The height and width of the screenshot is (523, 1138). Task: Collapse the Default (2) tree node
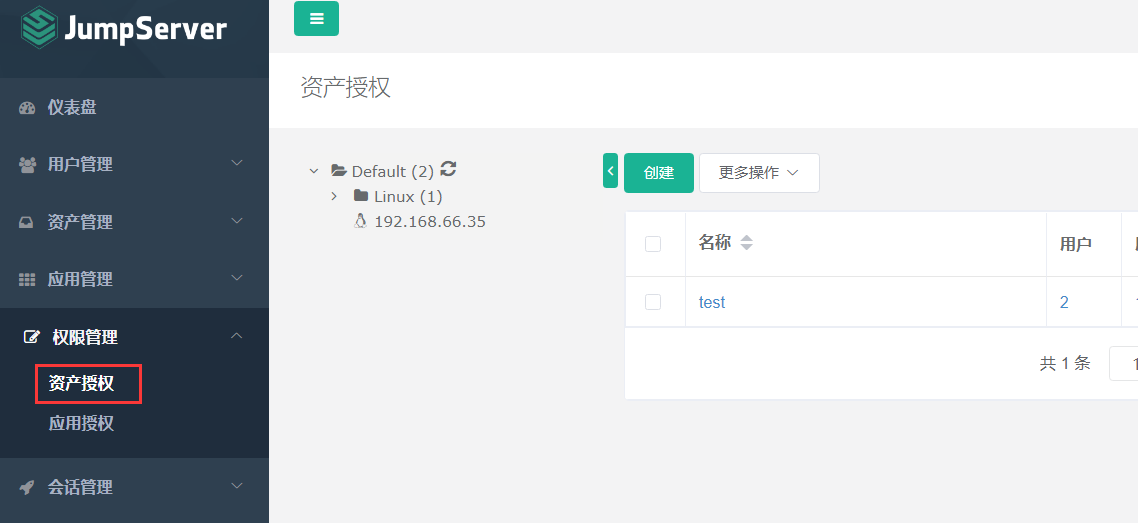(x=314, y=171)
